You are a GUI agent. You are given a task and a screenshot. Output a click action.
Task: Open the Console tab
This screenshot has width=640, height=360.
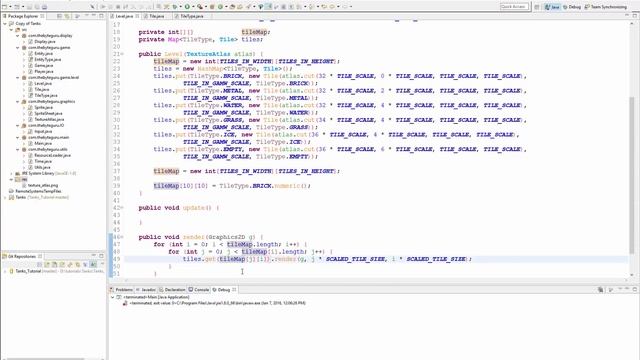199,289
